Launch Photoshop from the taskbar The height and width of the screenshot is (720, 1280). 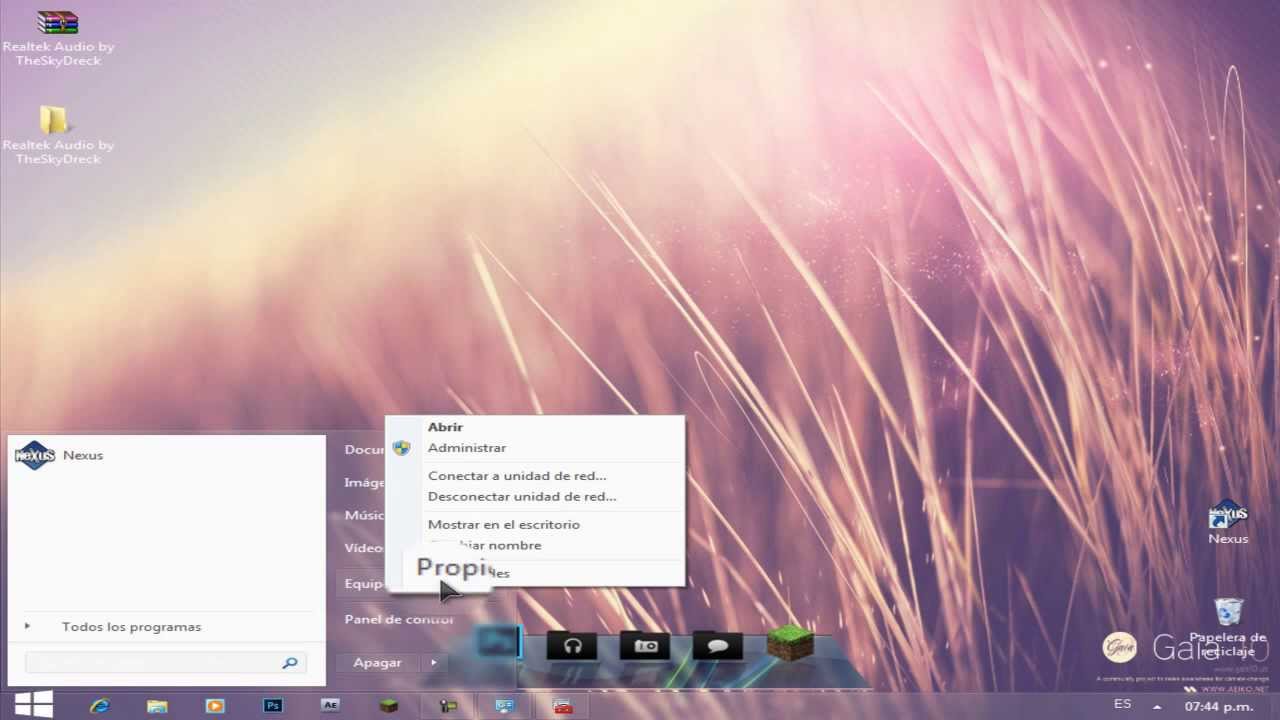272,705
